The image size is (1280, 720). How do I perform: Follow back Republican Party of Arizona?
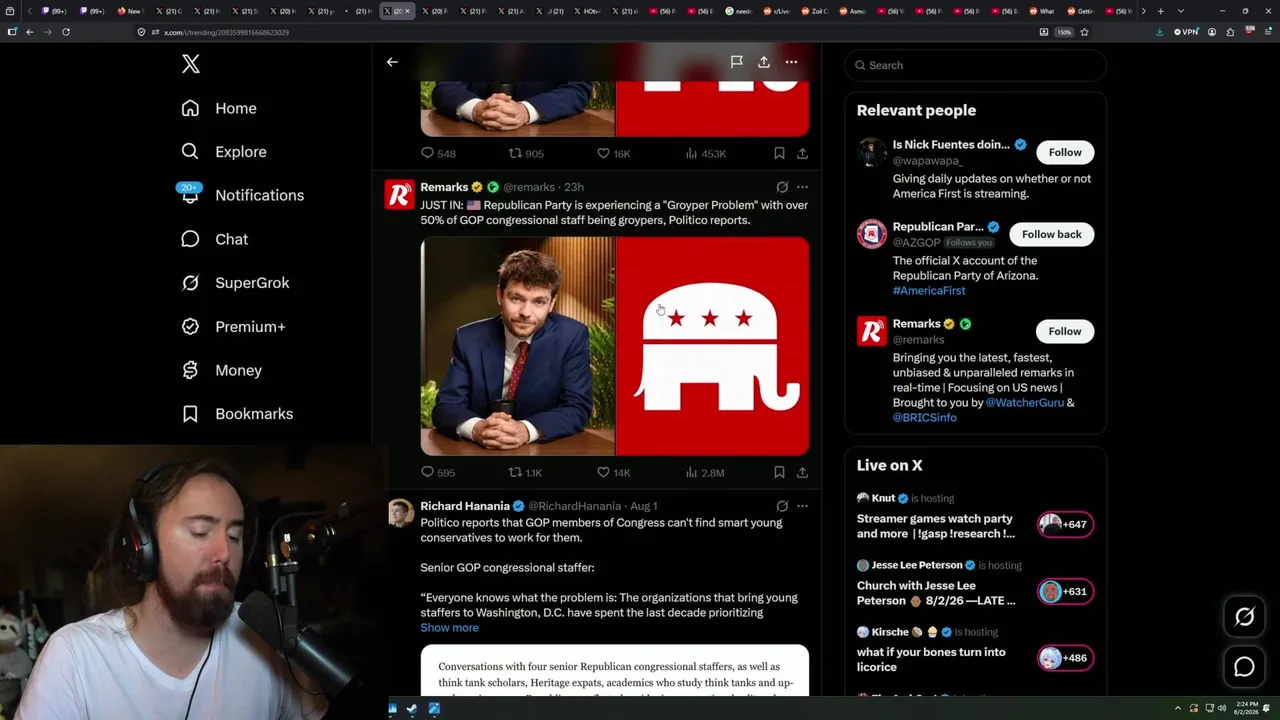[1051, 234]
